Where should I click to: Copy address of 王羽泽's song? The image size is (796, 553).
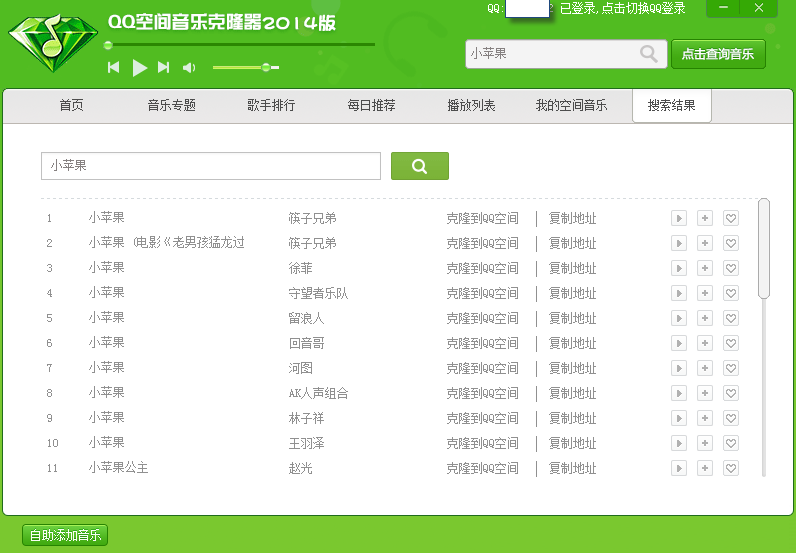(x=573, y=443)
